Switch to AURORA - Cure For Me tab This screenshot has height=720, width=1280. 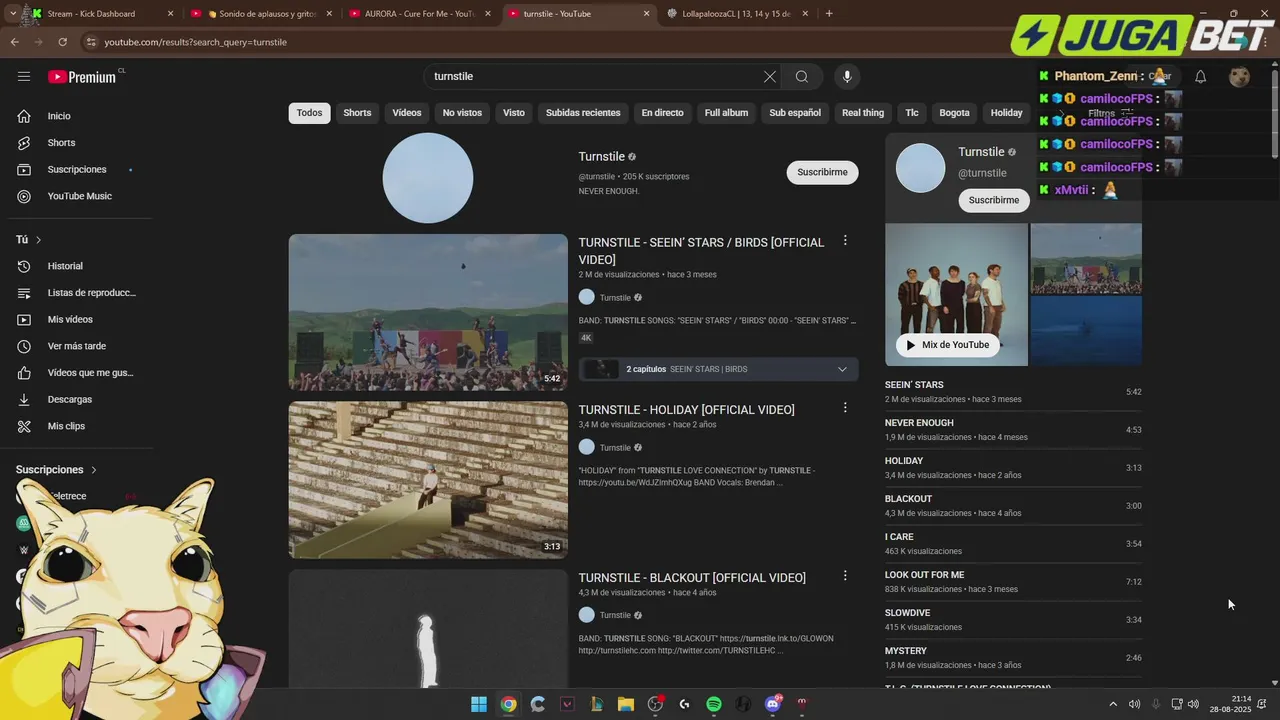click(420, 14)
